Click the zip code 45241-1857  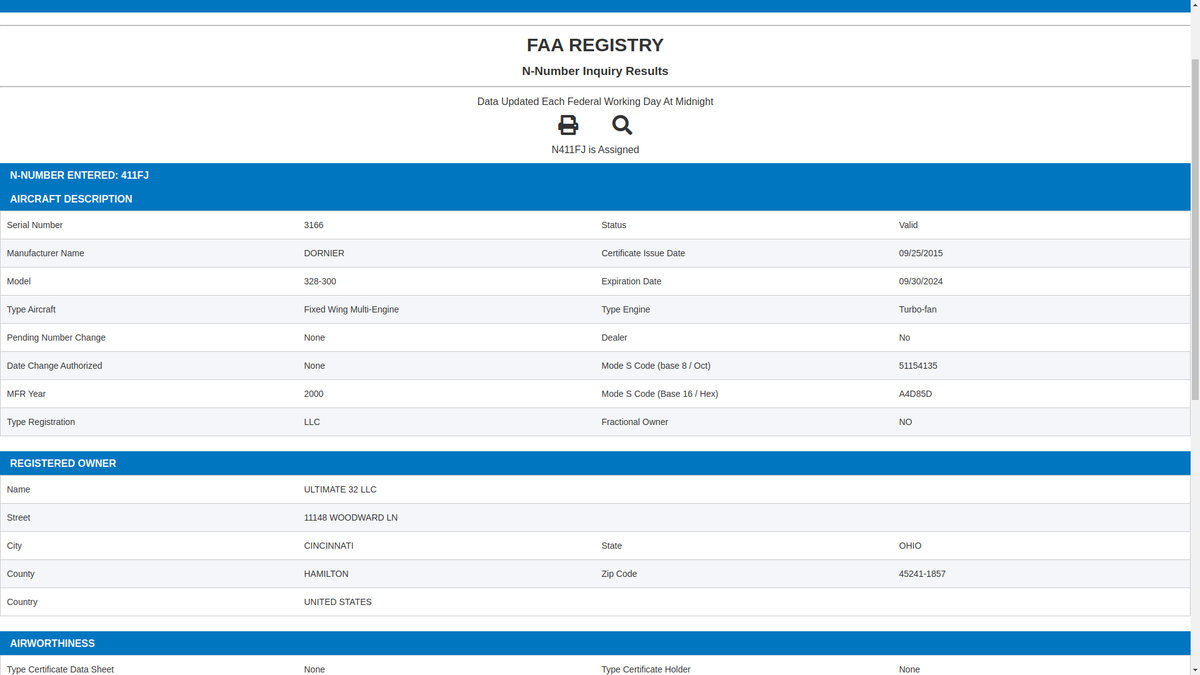coord(922,574)
